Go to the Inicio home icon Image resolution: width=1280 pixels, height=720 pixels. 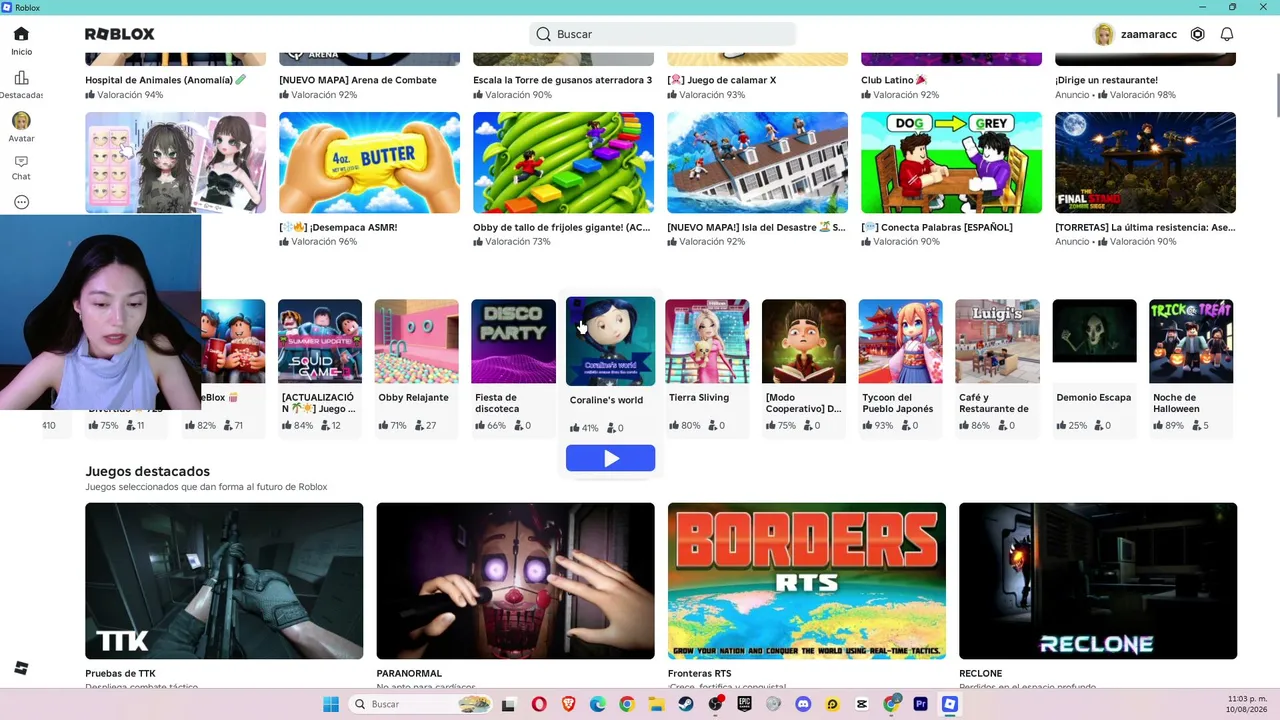coord(21,34)
